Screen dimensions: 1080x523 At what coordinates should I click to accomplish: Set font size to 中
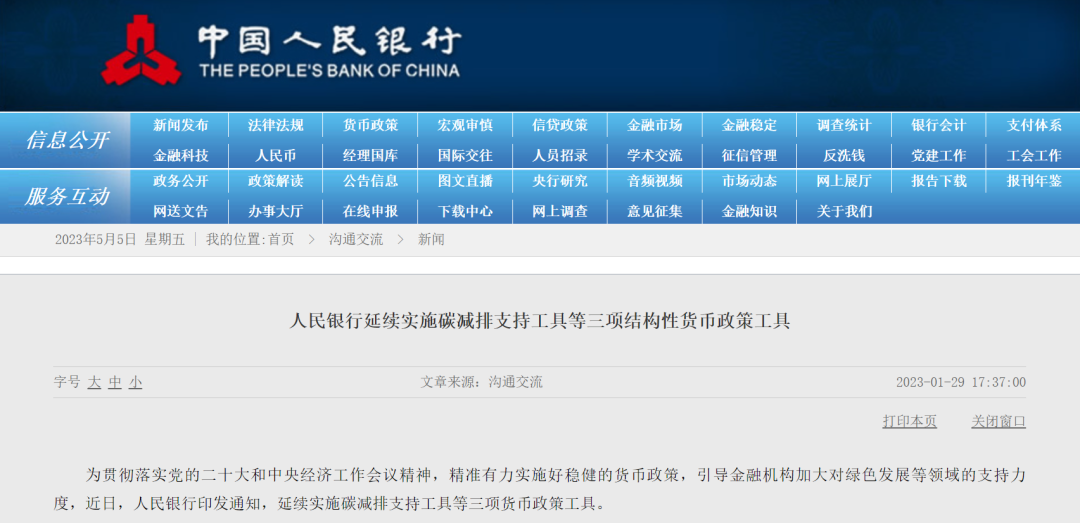click(x=115, y=382)
